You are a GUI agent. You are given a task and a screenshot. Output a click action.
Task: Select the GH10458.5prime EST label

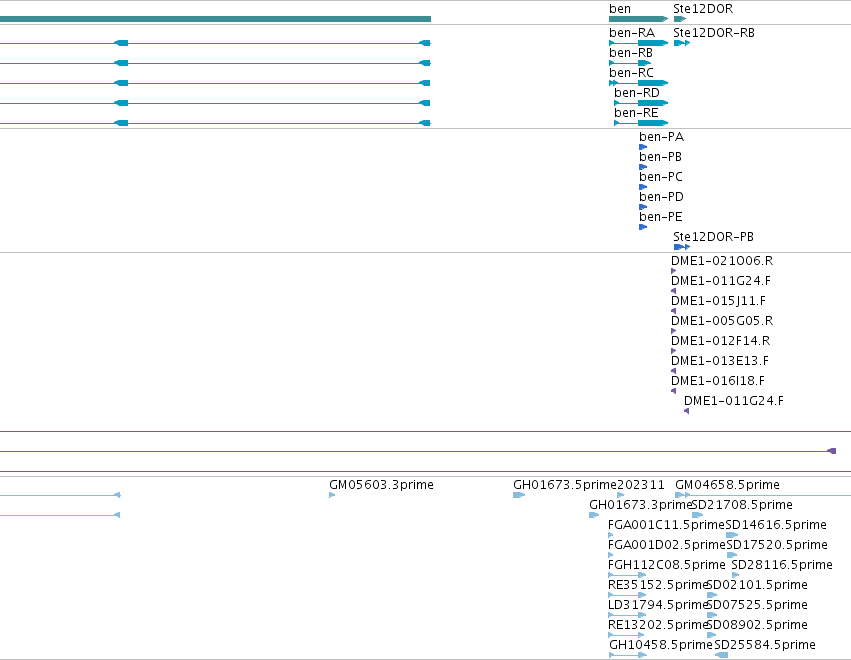661,645
